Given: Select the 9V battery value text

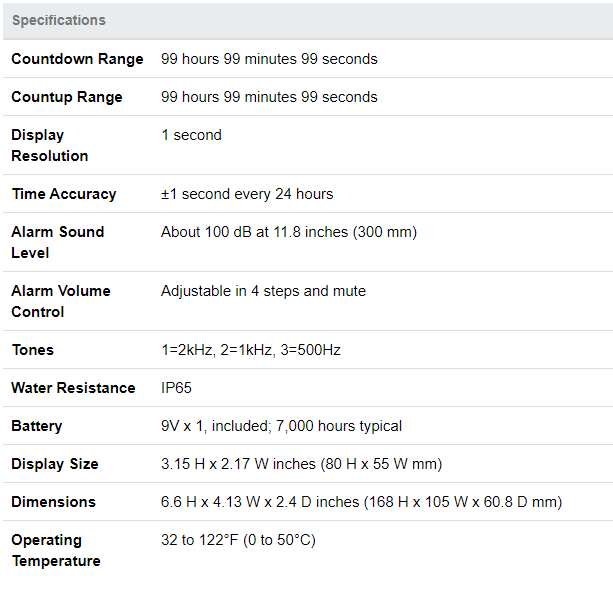Looking at the screenshot, I should 281,426.
